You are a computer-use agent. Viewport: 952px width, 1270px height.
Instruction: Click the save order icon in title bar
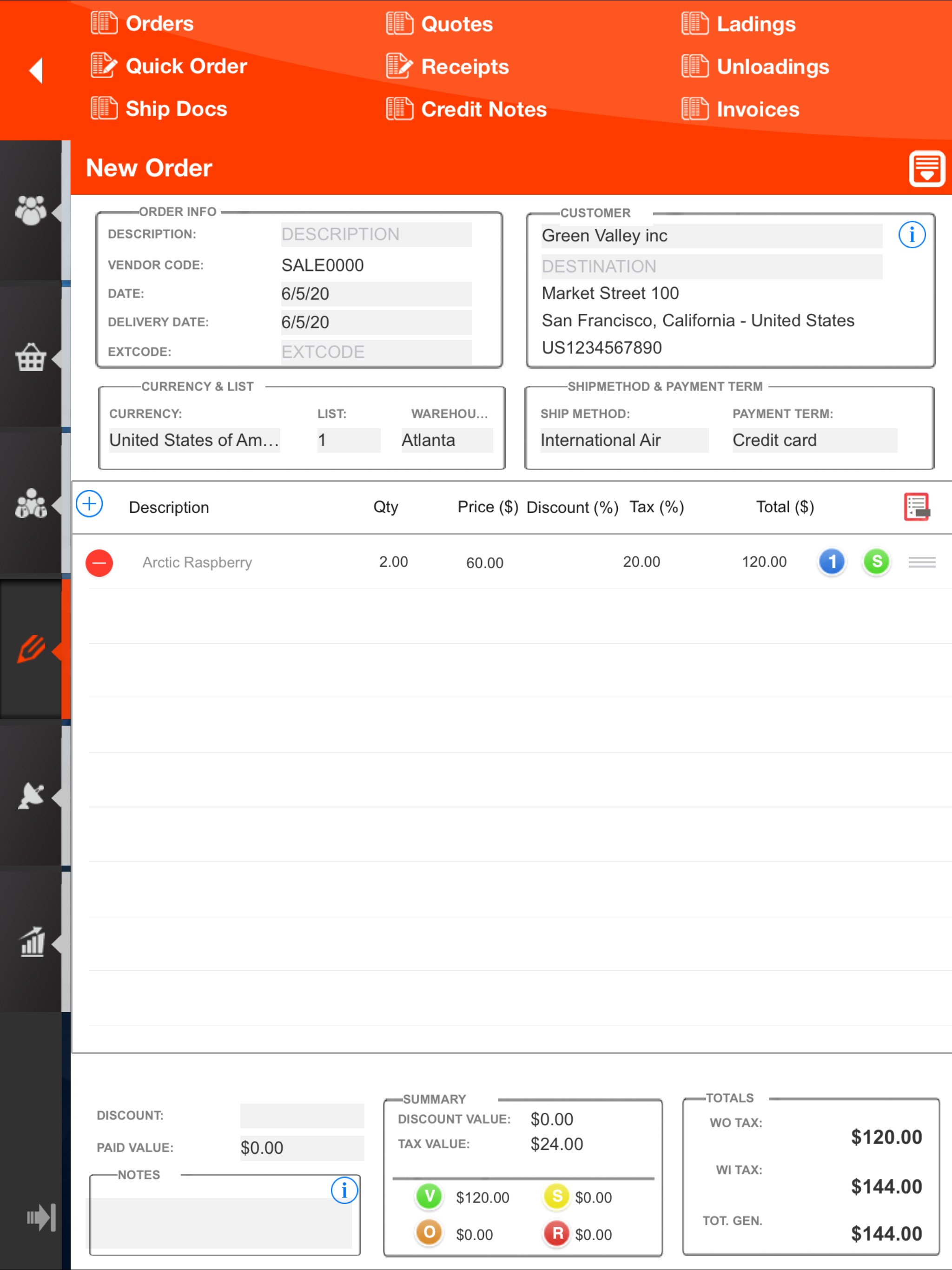[926, 169]
